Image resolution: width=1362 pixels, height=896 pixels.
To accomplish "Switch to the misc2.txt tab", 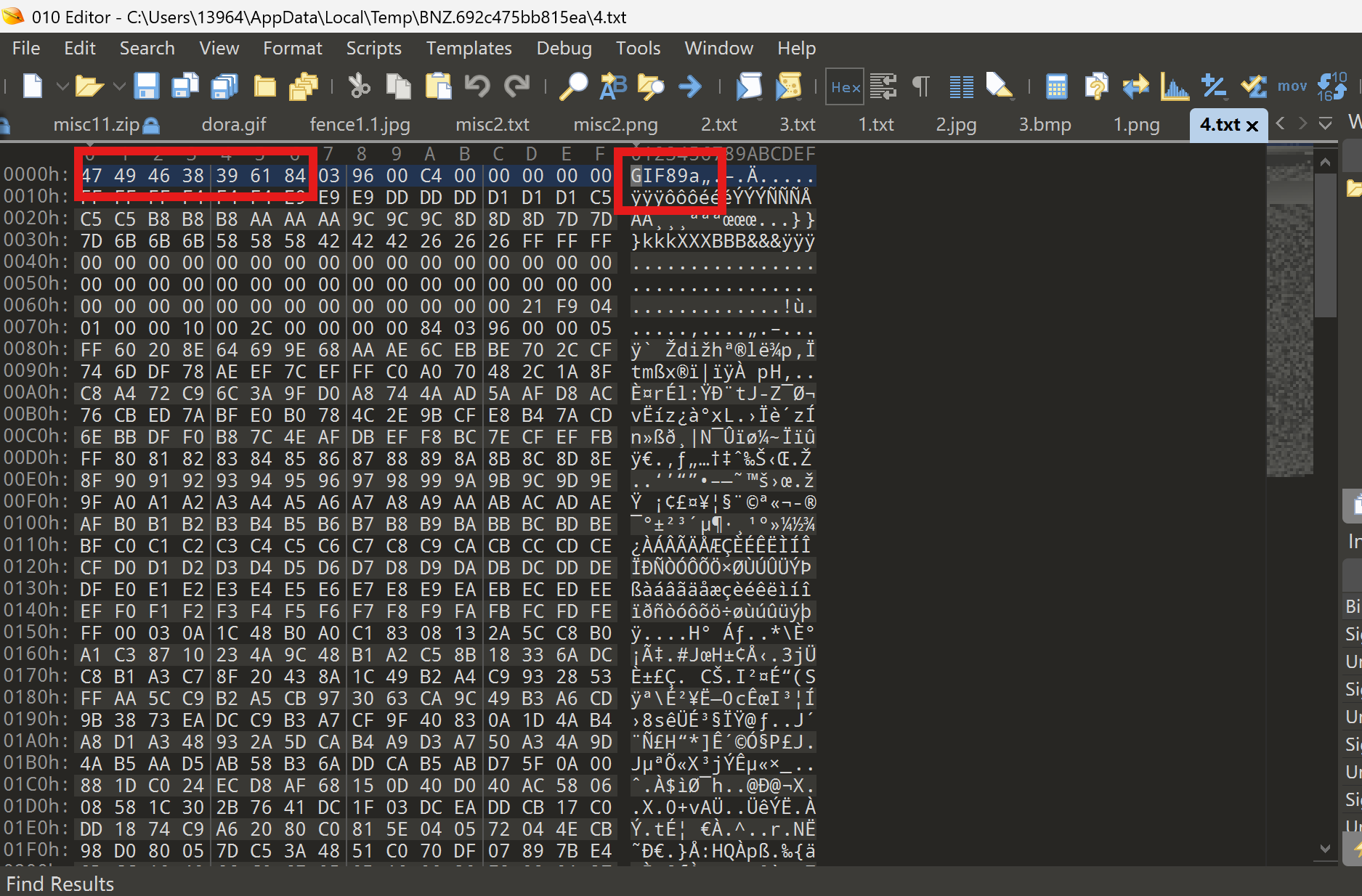I will tap(492, 125).
